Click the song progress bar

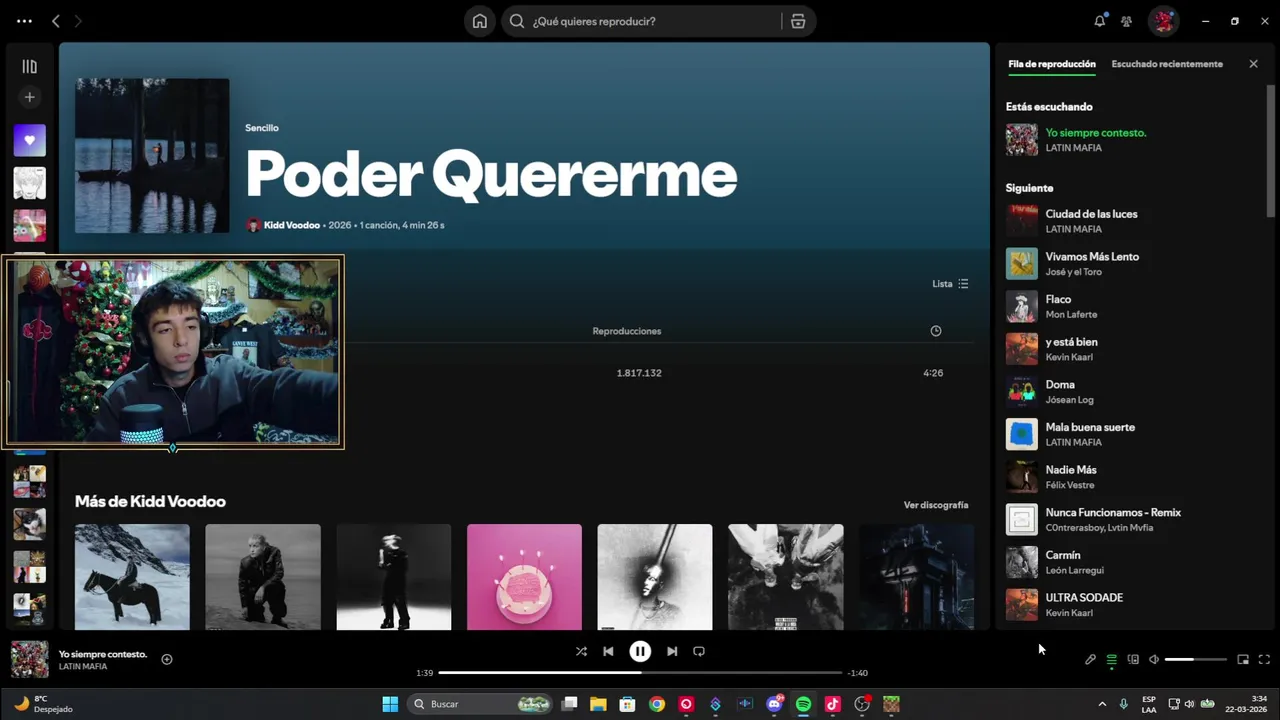[640, 673]
